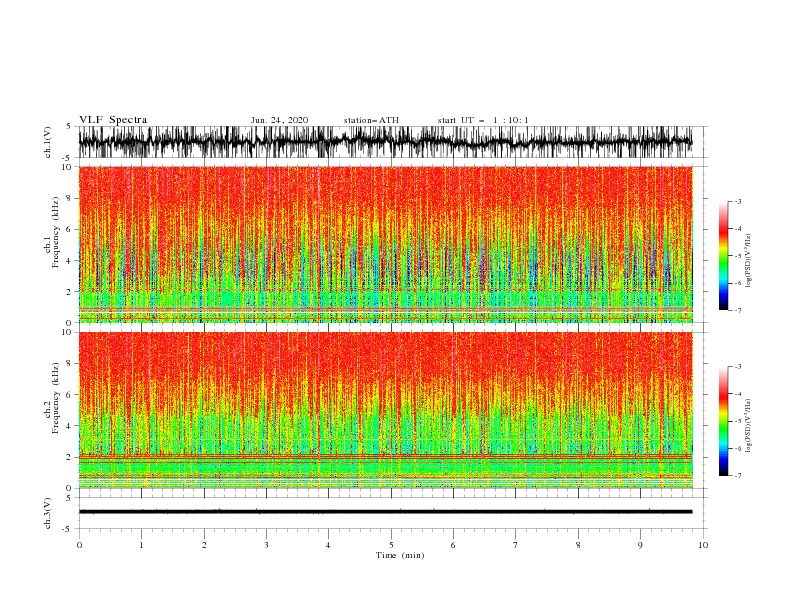Click the "station=ATH" header label

click(x=371, y=120)
